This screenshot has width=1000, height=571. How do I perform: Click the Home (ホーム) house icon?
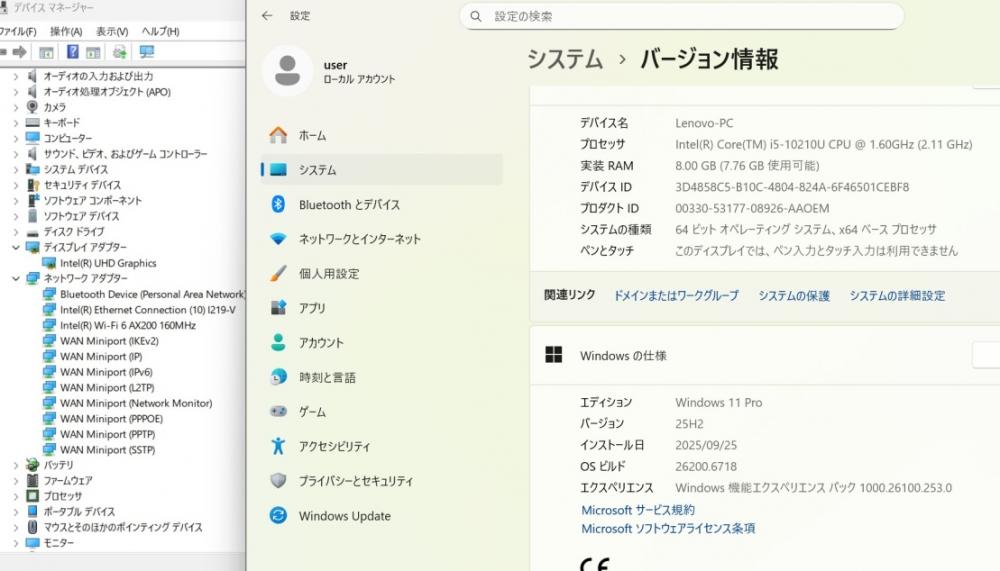tap(279, 135)
